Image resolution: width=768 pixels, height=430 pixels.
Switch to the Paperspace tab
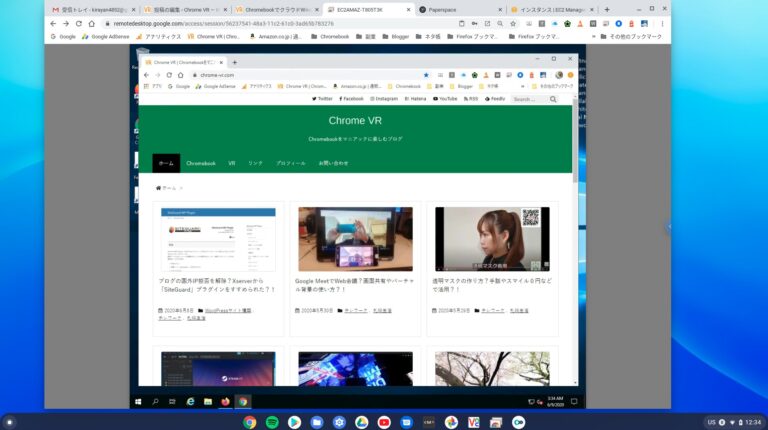pos(460,9)
